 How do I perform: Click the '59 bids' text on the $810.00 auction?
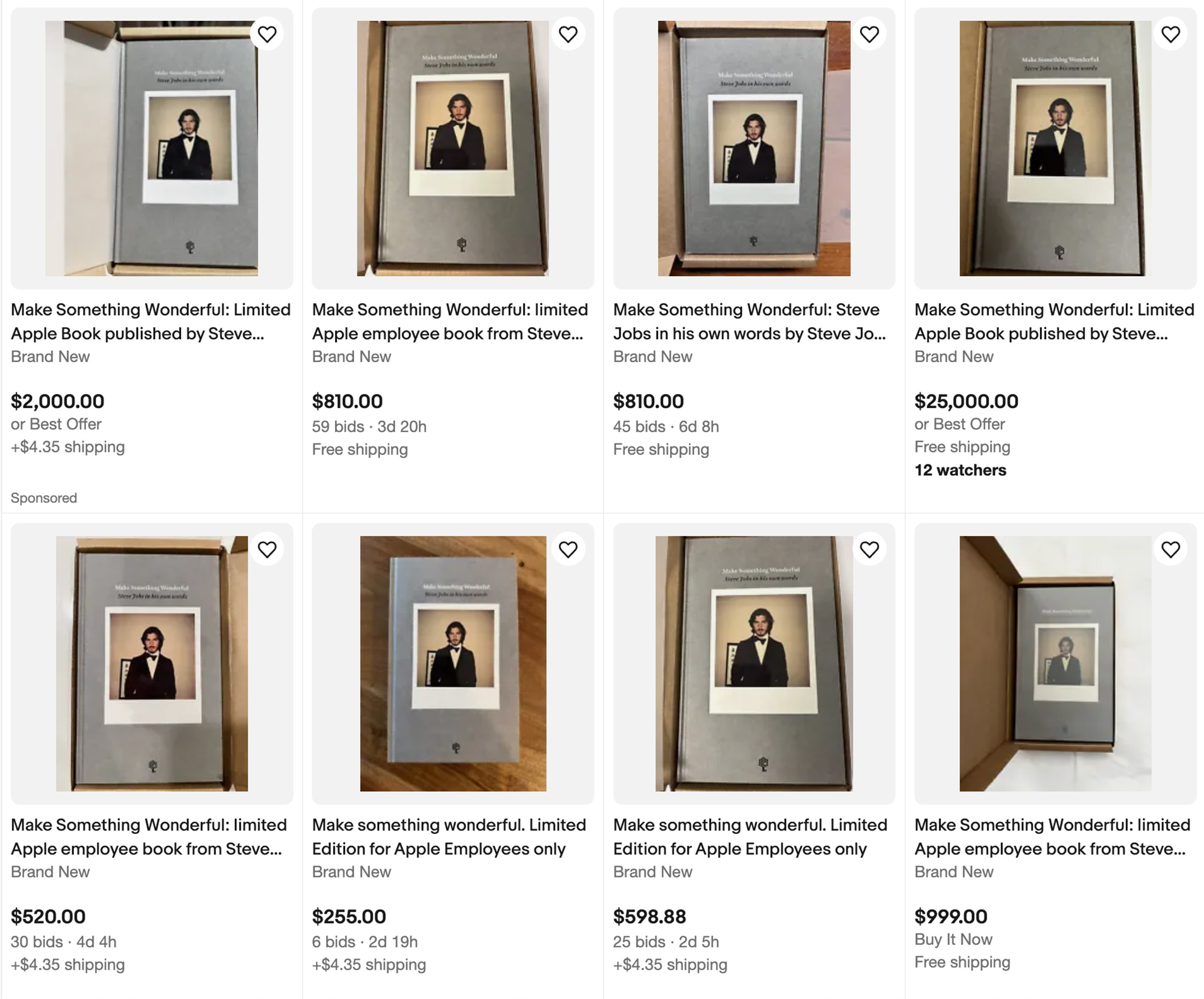[338, 426]
